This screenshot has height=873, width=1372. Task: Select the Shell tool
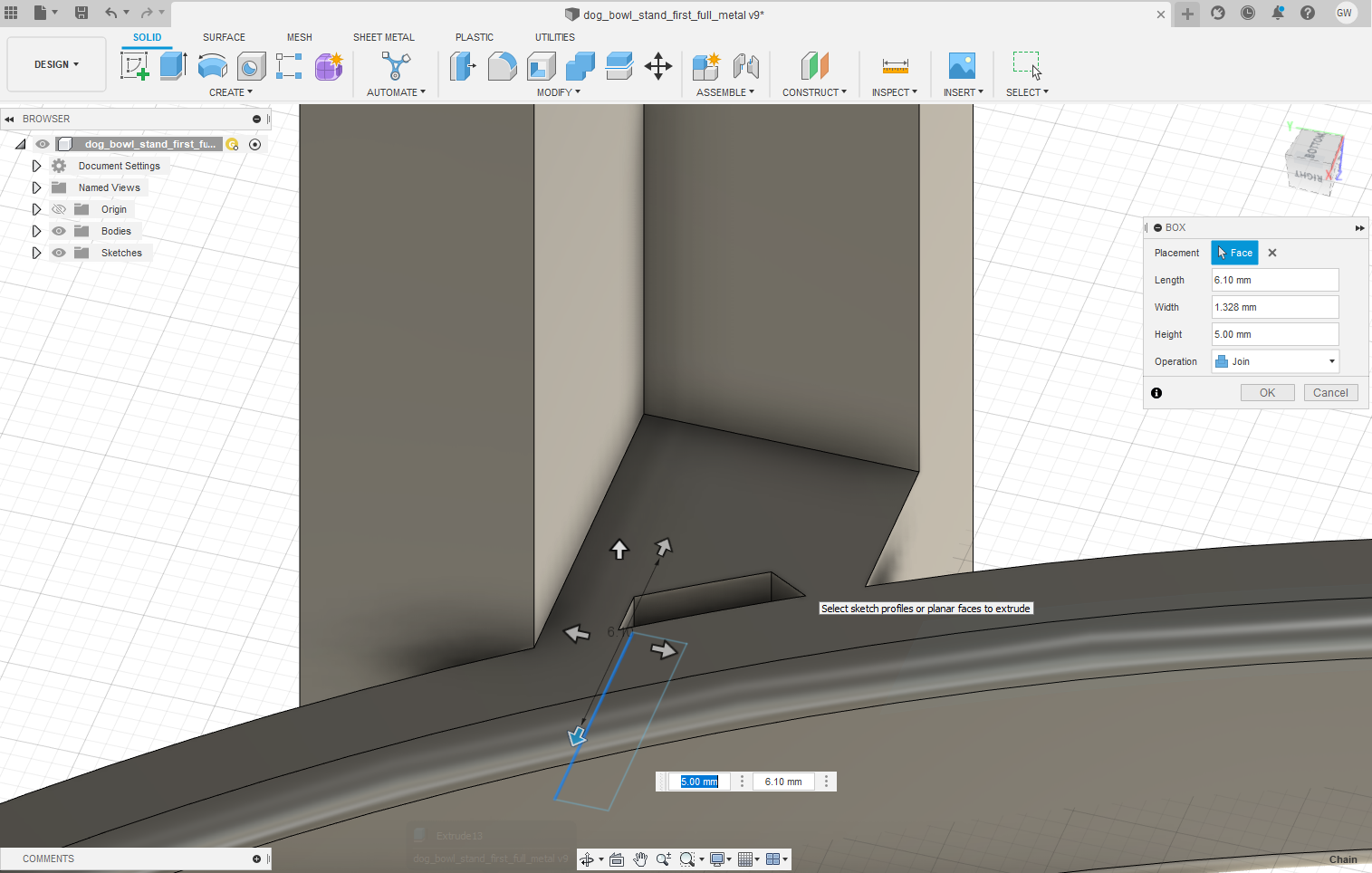coord(542,66)
